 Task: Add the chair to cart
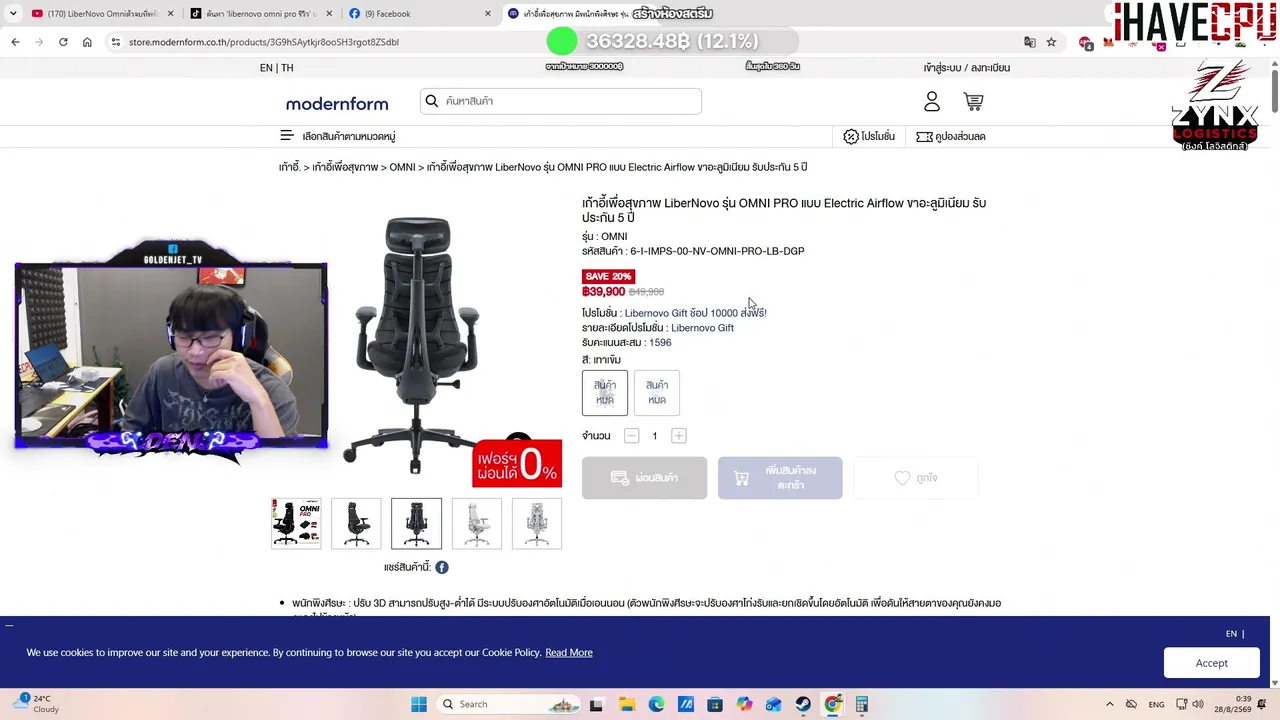[780, 478]
